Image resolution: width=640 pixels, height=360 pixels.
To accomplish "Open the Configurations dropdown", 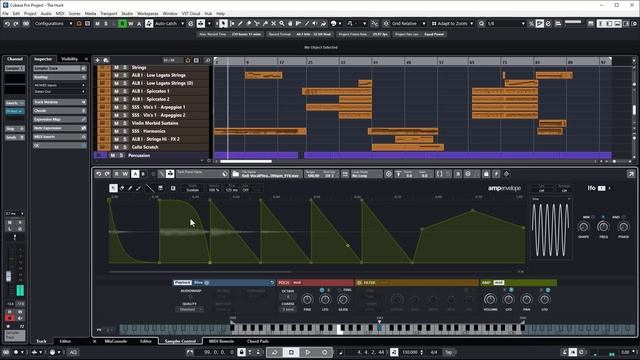I will point(53,24).
